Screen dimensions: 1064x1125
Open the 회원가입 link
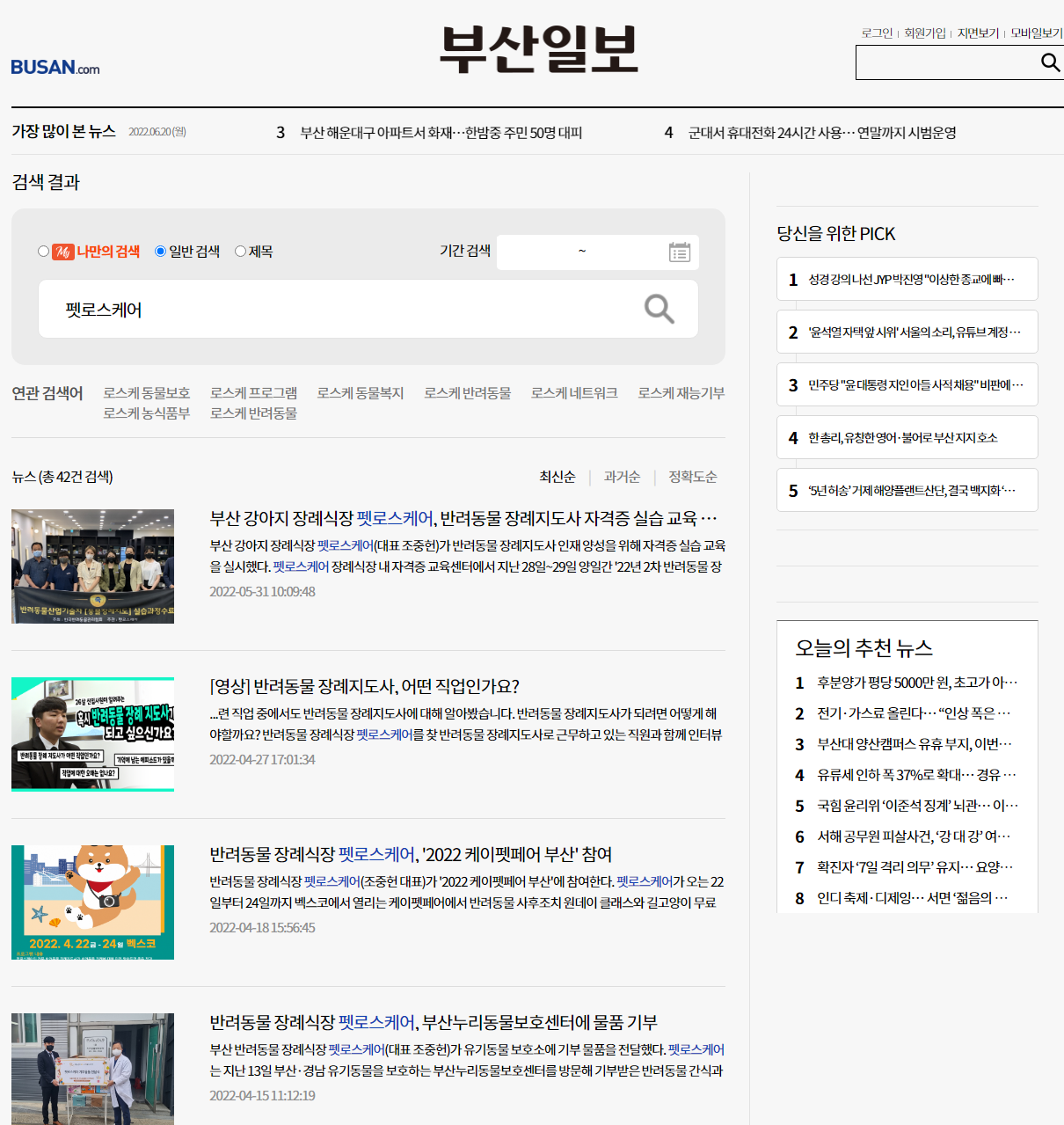[925, 33]
